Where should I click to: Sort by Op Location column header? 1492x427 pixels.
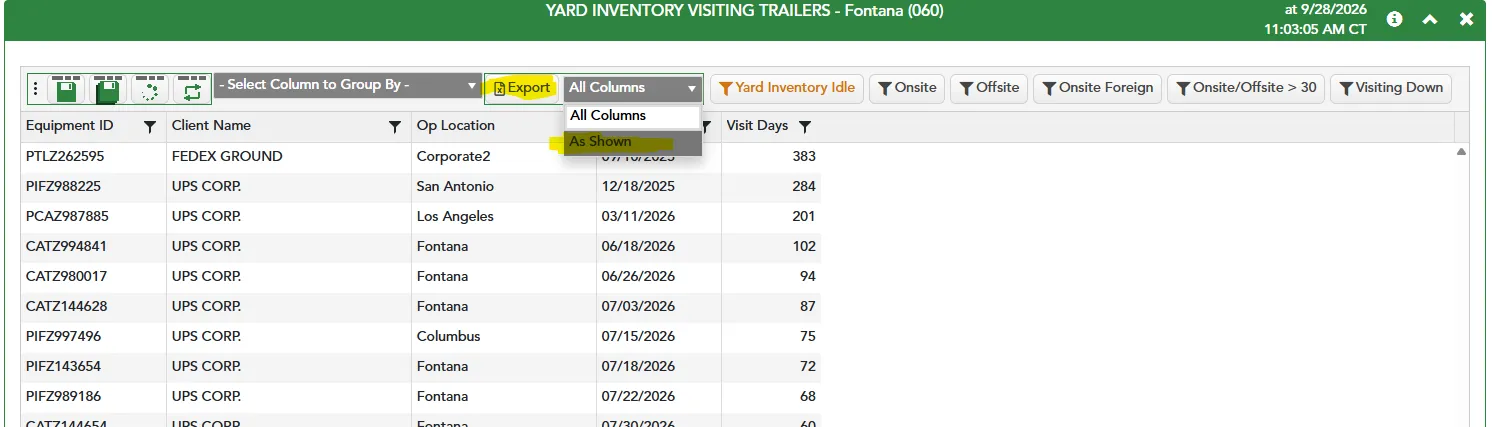456,126
